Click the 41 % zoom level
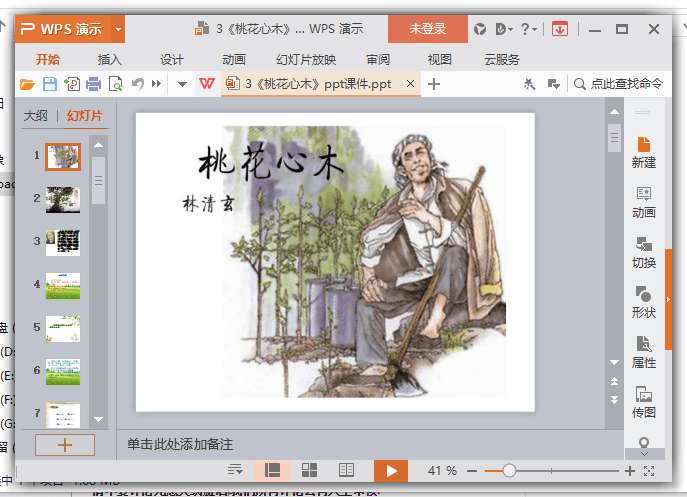The height and width of the screenshot is (497, 687). (443, 471)
